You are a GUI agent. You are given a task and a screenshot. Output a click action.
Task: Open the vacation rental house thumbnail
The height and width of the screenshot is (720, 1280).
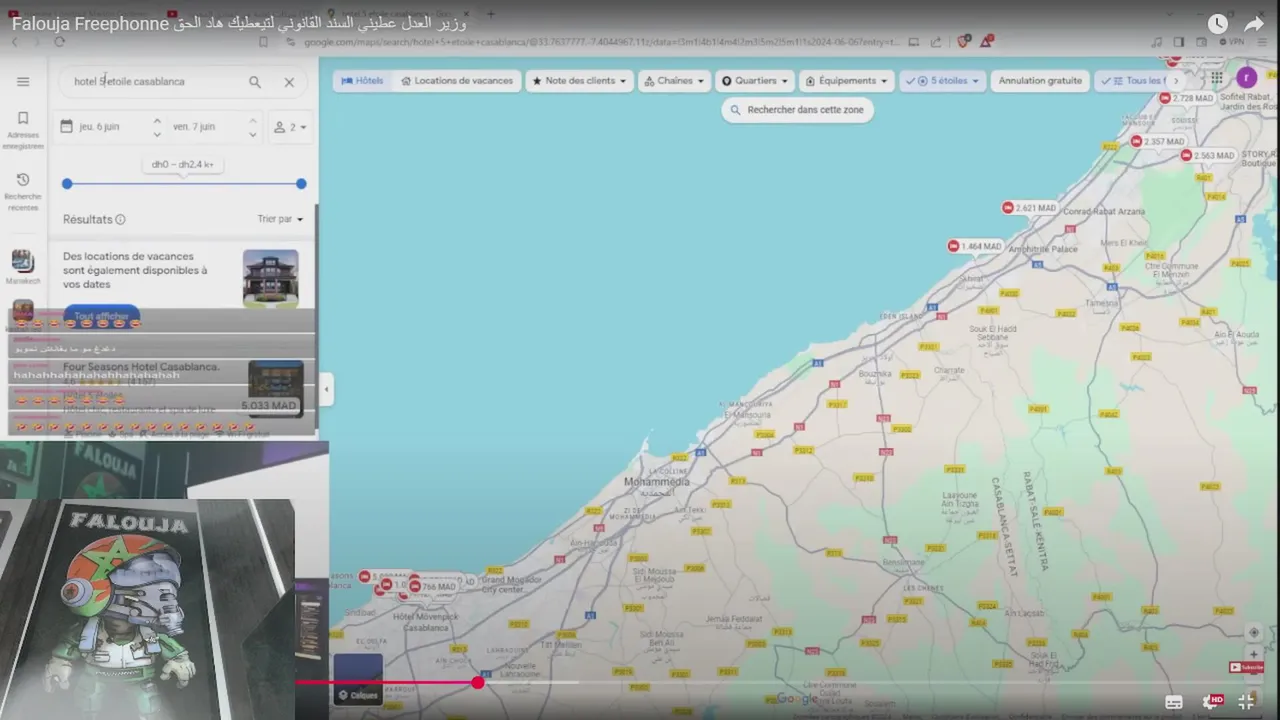tap(271, 278)
